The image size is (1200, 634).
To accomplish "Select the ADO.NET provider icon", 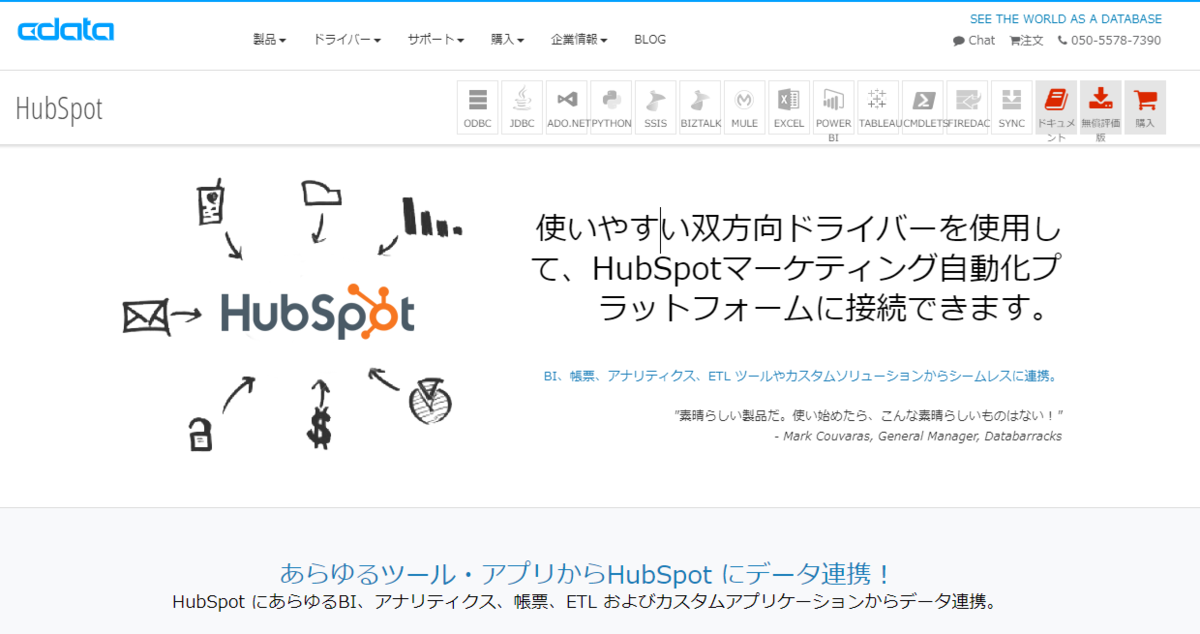I will (x=567, y=107).
